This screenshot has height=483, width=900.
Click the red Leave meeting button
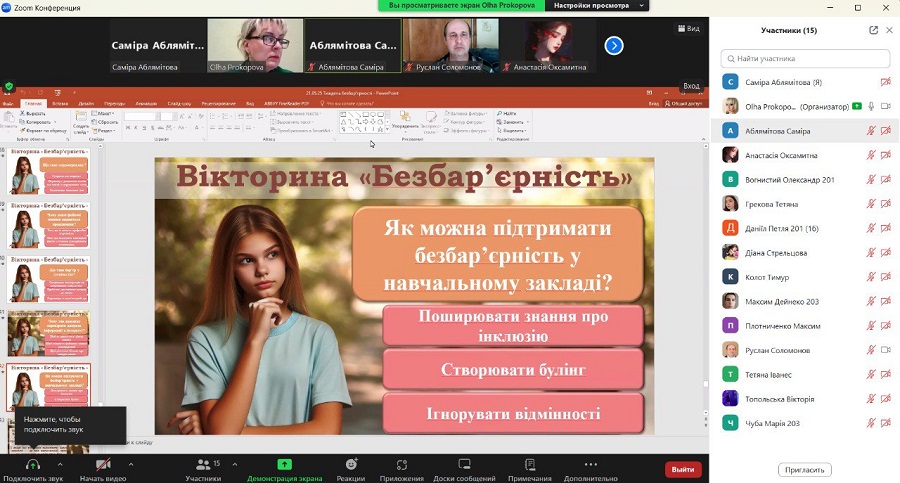pos(683,469)
